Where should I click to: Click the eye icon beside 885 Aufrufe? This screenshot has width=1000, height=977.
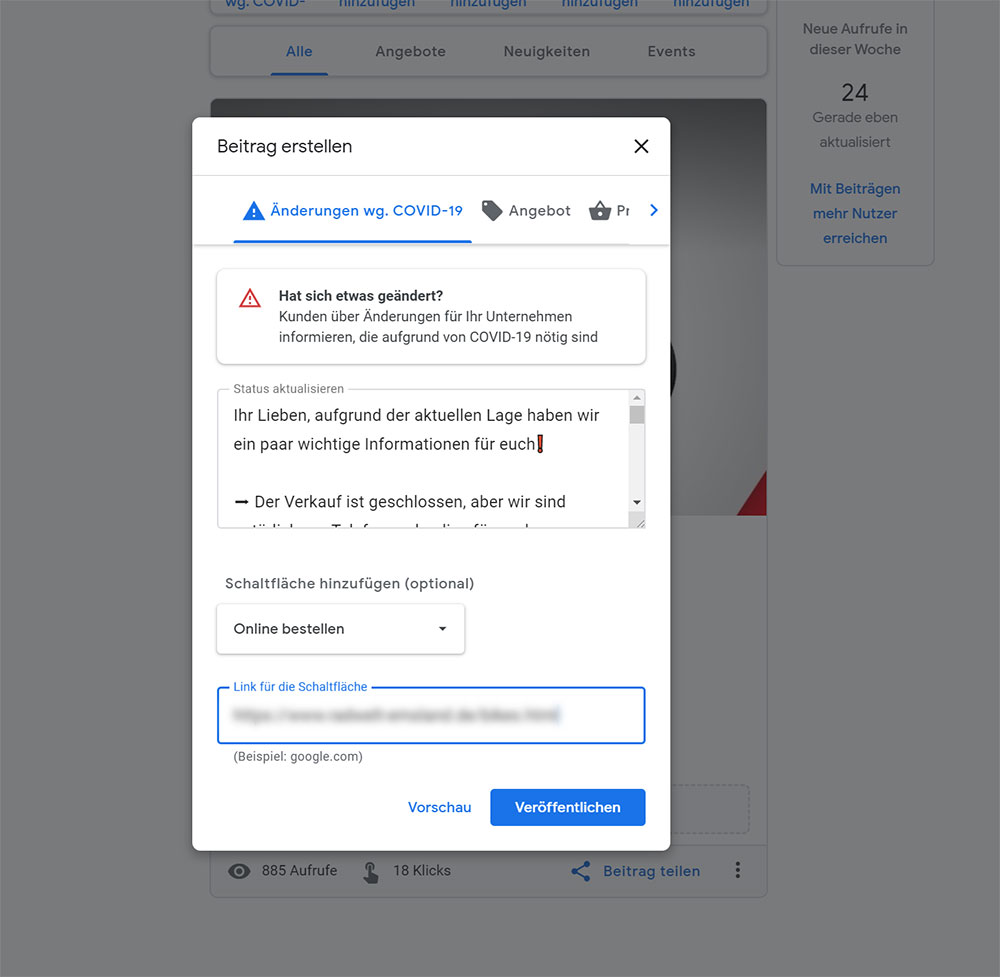click(239, 871)
